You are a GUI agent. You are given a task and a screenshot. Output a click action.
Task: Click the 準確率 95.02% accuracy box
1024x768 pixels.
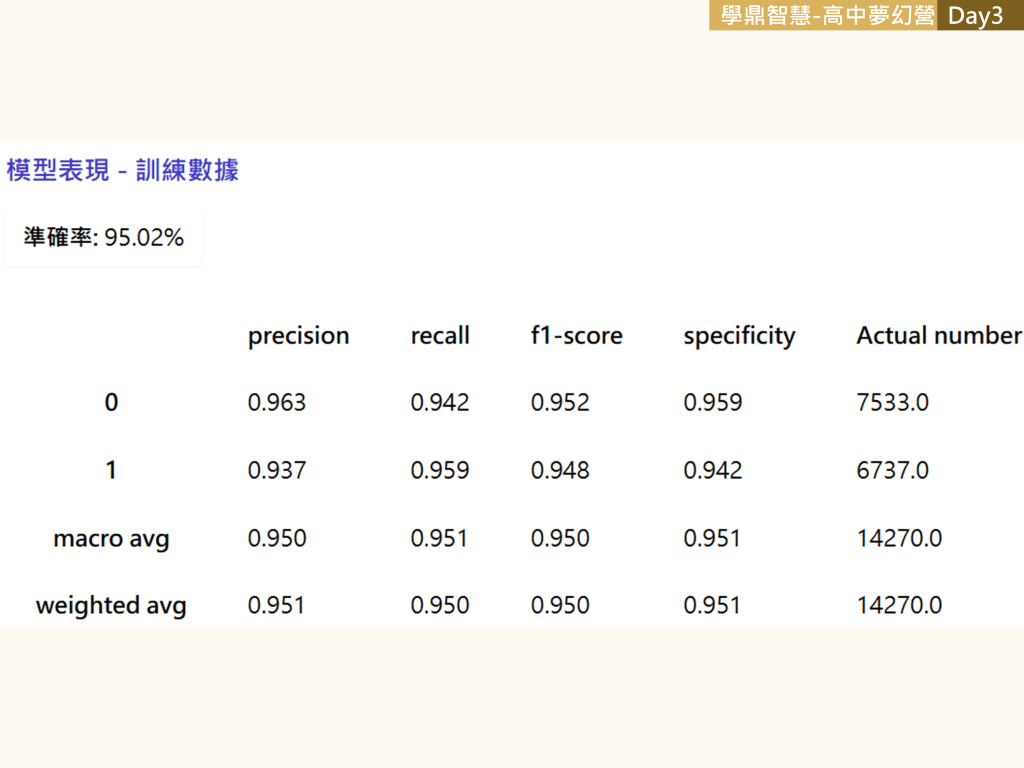pyautogui.click(x=104, y=237)
